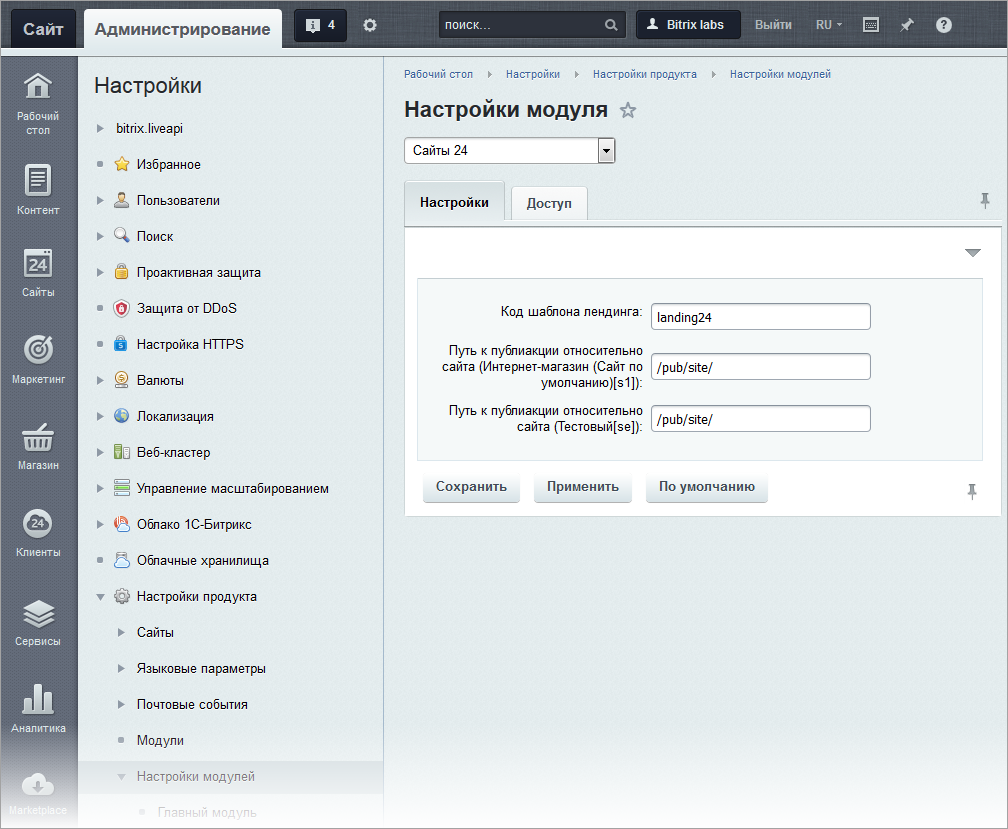Open the RU language dropdown
This screenshot has width=1008, height=829.
click(828, 25)
